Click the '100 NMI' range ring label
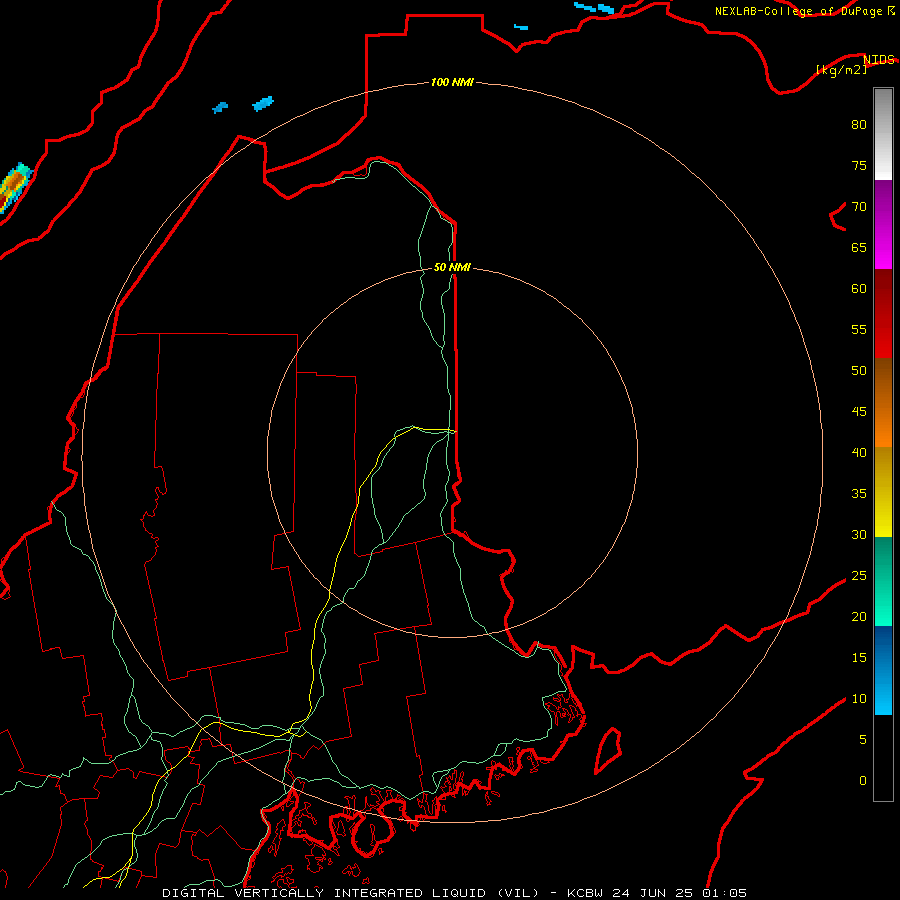This screenshot has width=900, height=900. coord(452,82)
